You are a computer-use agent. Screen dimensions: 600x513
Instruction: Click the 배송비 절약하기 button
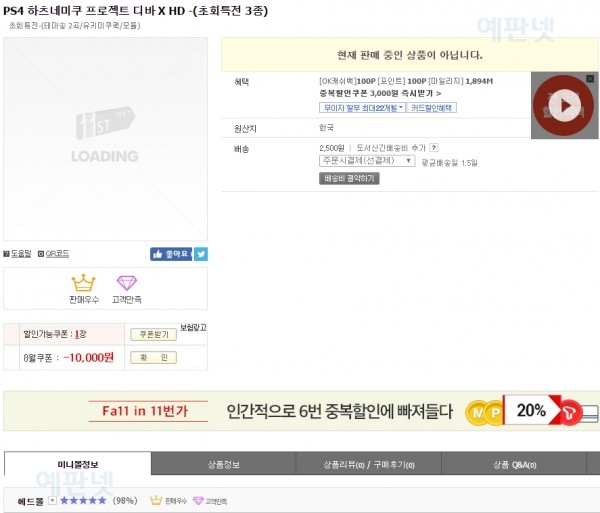349,178
